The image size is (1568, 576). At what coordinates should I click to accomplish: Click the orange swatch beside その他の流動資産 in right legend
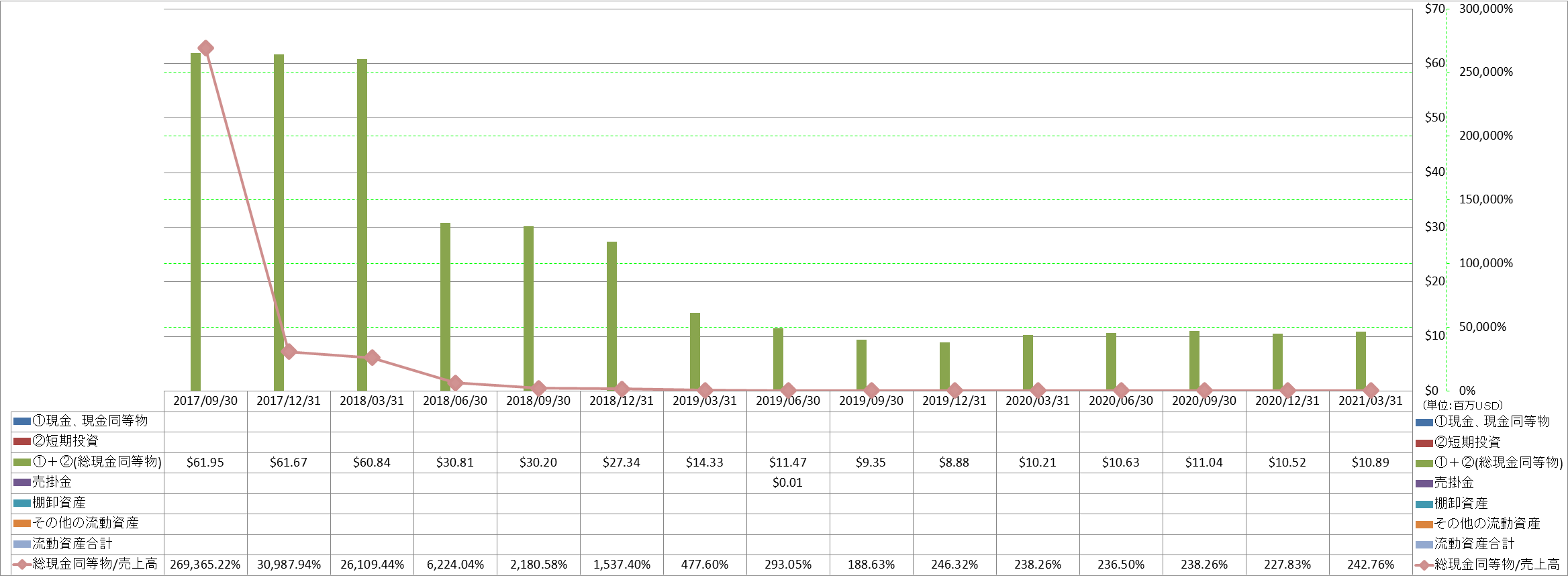click(x=1424, y=524)
